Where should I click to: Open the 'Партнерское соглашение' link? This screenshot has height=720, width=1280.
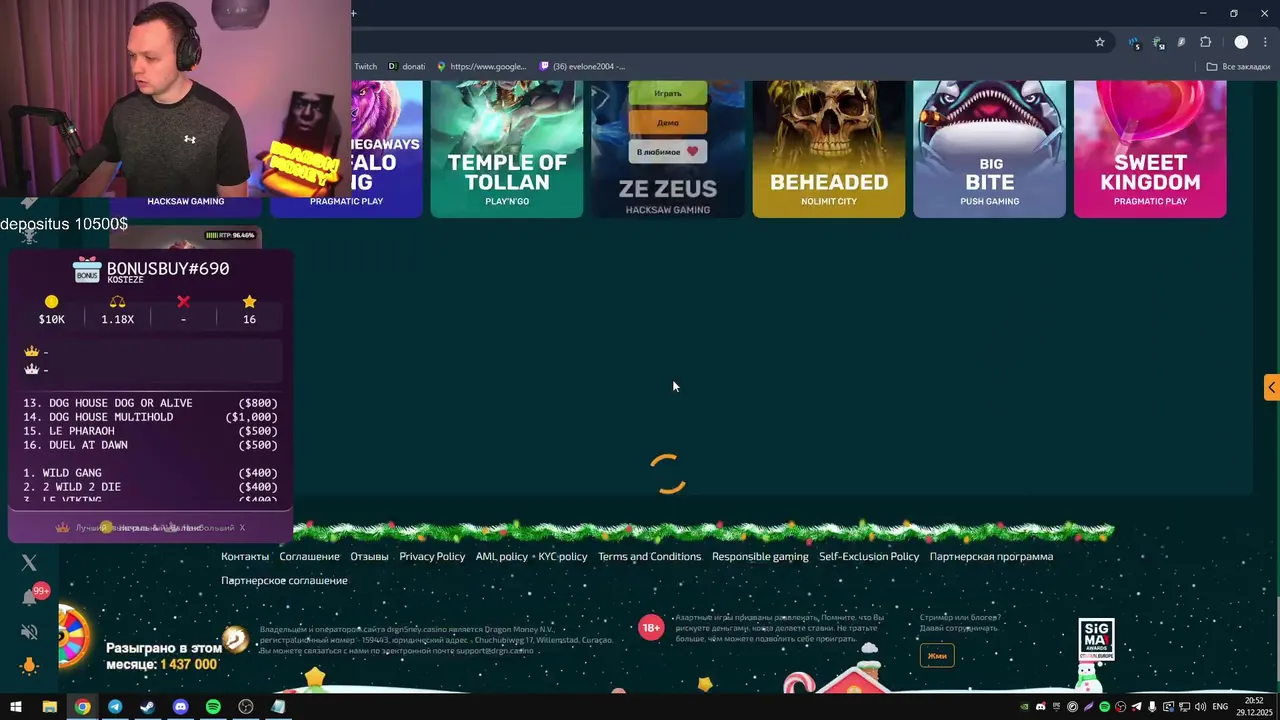pyautogui.click(x=284, y=580)
